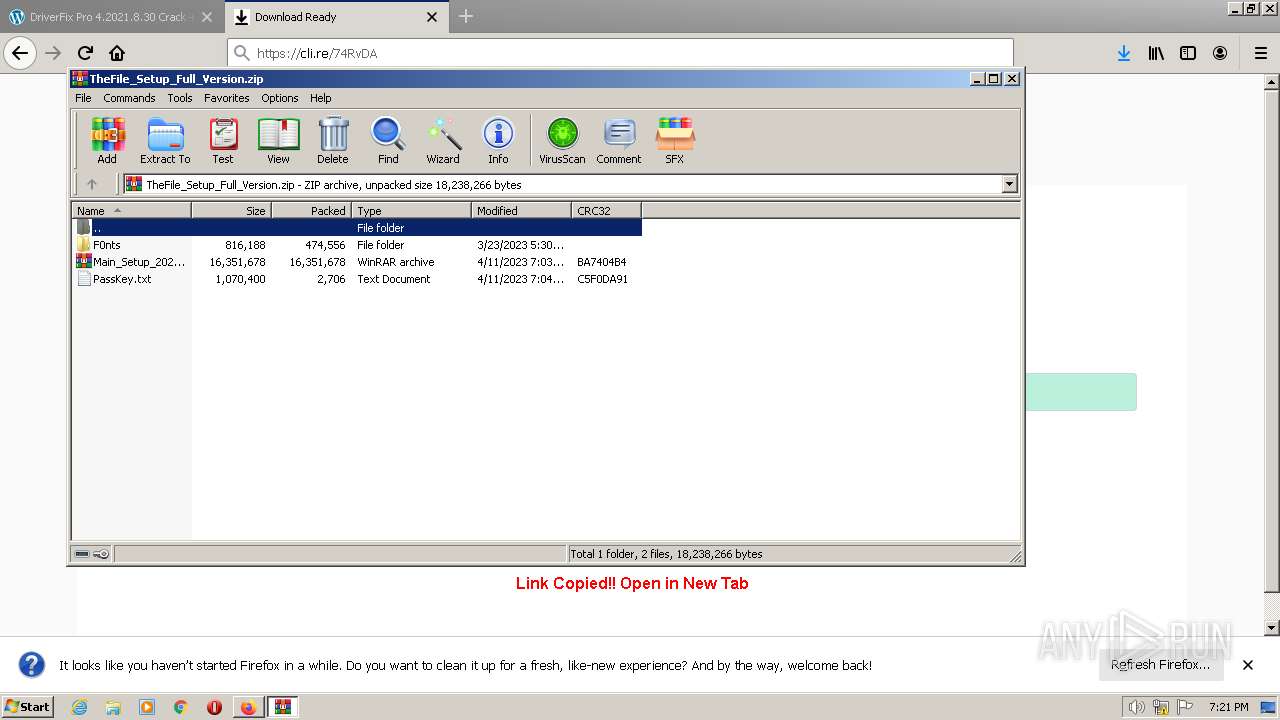1280x720 pixels.
Task: Switch to the Download Ready tab
Action: click(336, 17)
